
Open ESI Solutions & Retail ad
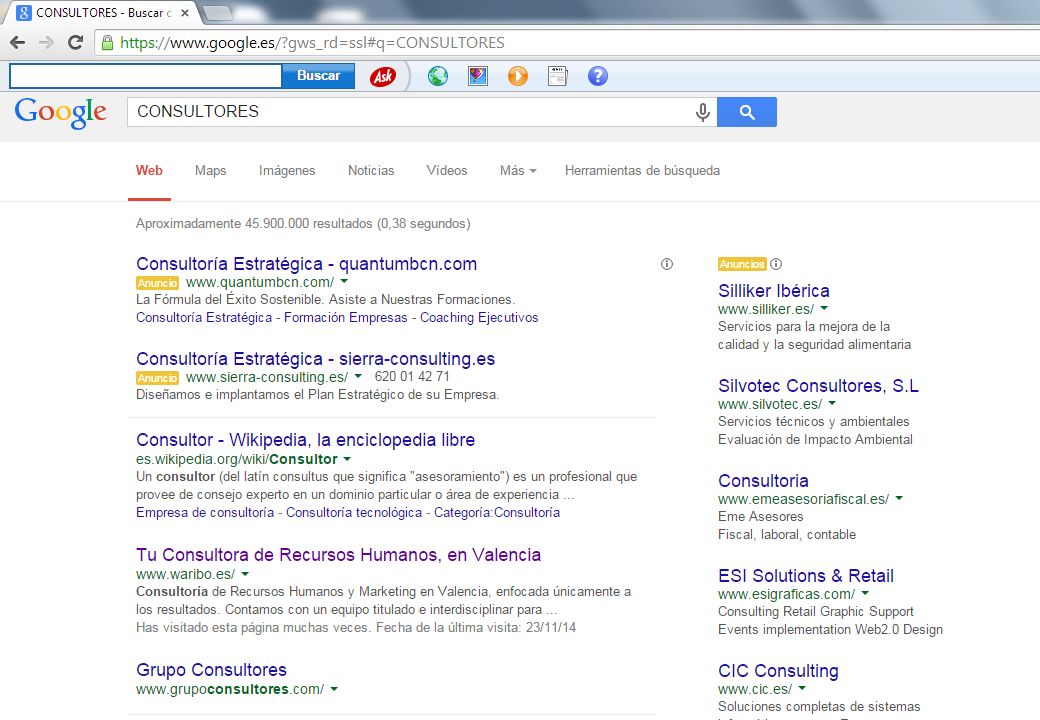(806, 575)
